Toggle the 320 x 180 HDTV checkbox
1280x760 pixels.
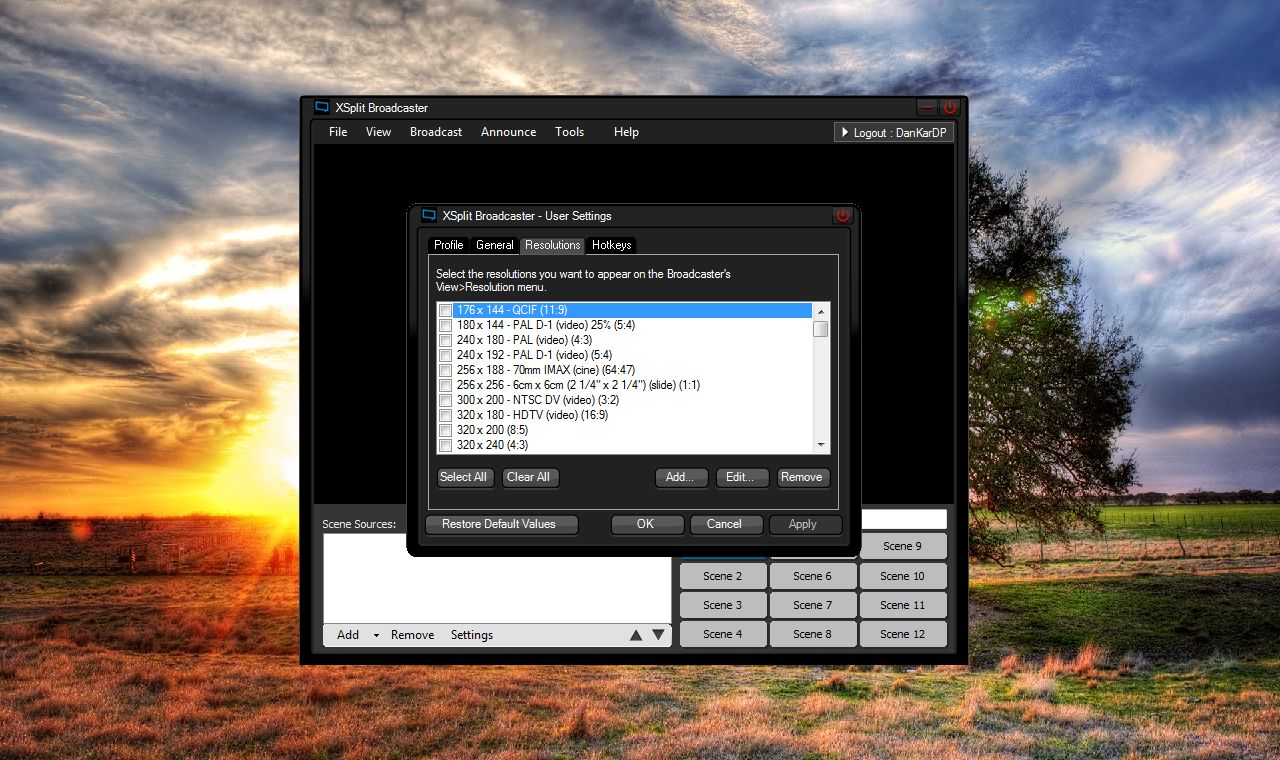[x=445, y=416]
